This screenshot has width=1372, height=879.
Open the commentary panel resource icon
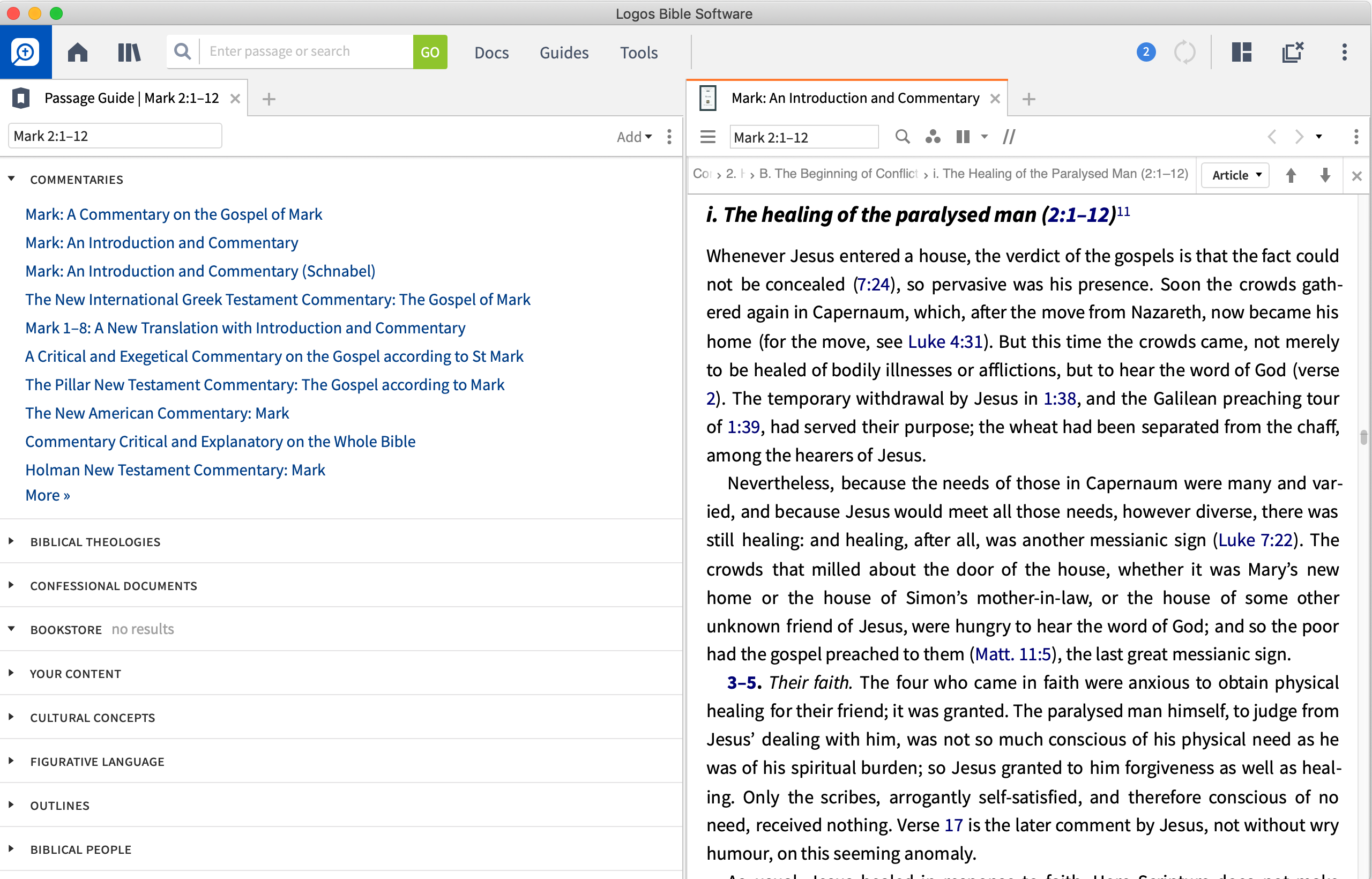tap(707, 98)
